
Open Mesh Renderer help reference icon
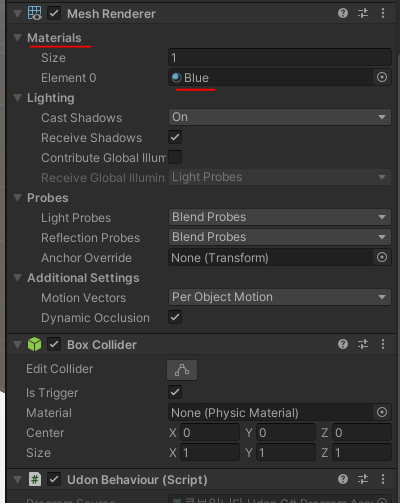point(343,13)
